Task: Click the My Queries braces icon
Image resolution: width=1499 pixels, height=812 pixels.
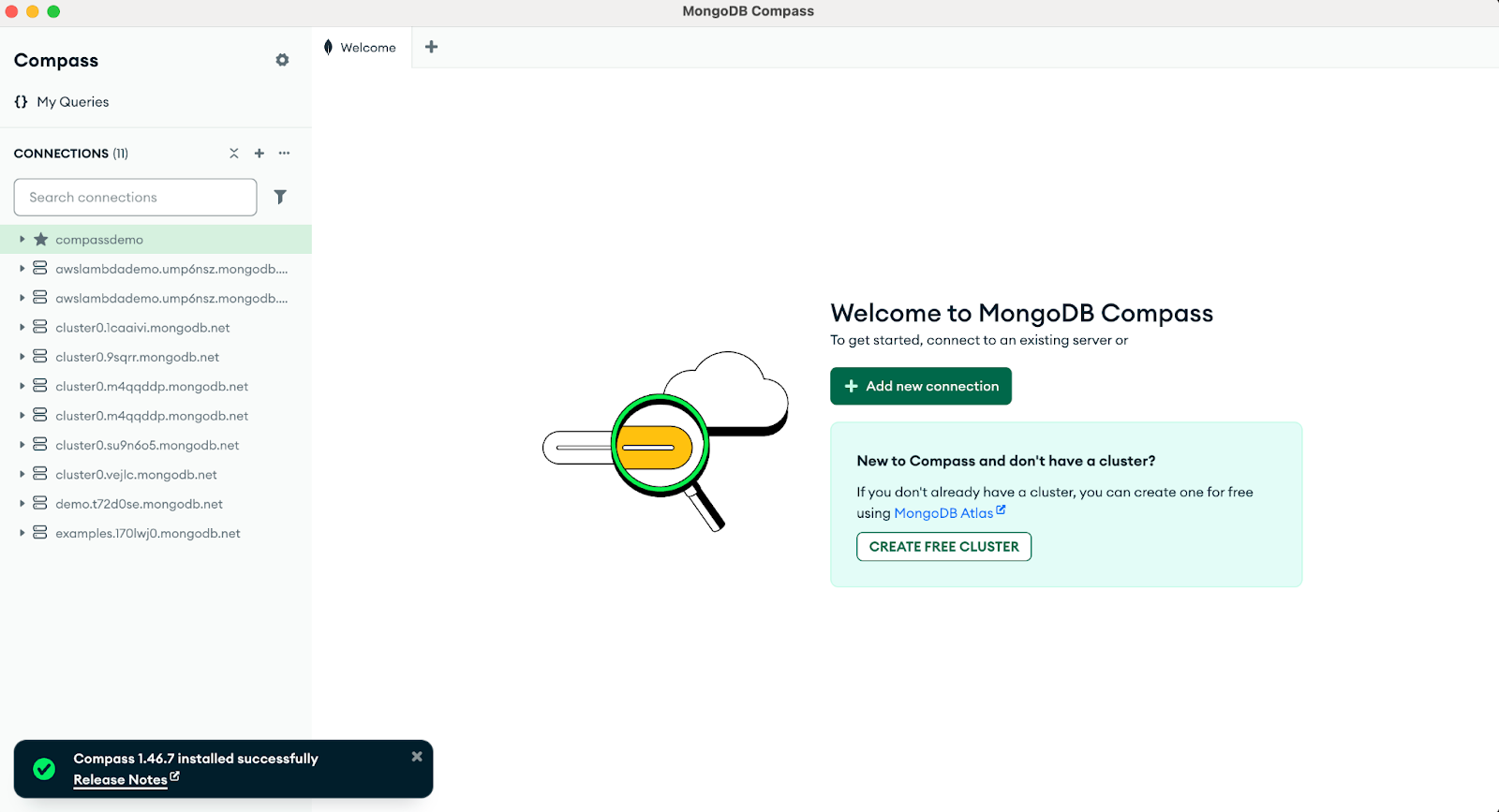Action: tap(21, 102)
